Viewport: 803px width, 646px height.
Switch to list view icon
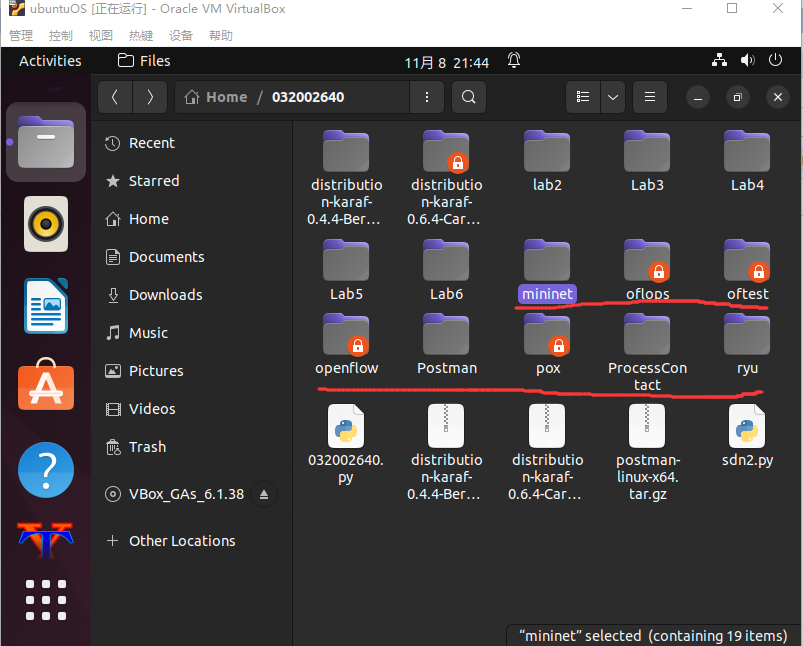coord(583,97)
